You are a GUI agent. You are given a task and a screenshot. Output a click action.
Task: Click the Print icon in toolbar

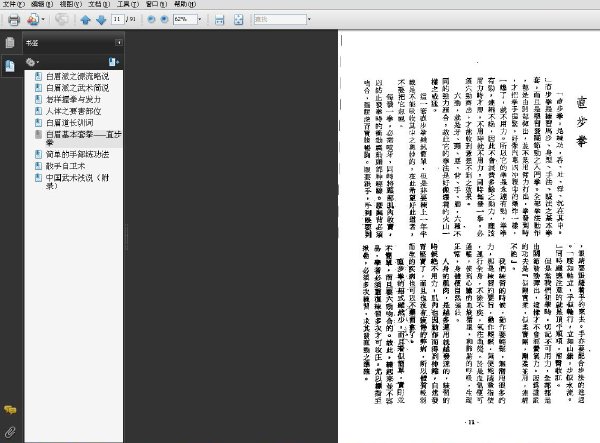coord(14,20)
